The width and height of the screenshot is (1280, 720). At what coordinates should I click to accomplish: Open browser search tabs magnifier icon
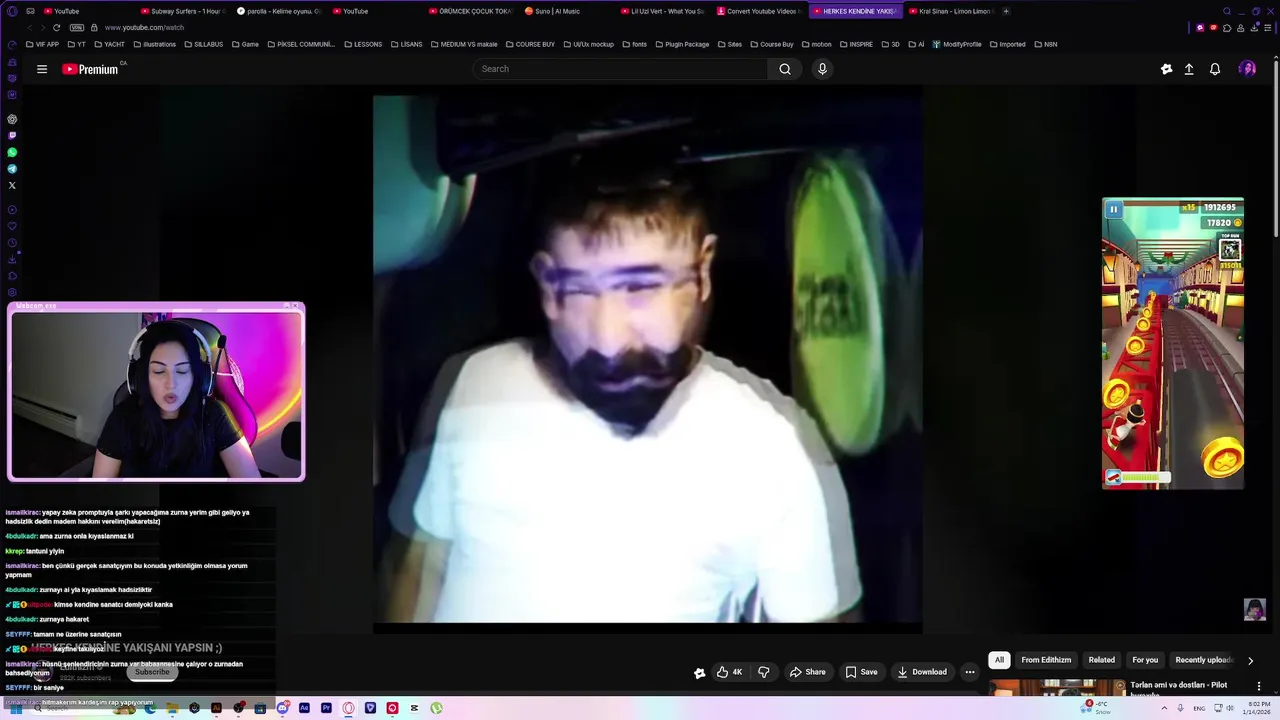click(x=1227, y=11)
